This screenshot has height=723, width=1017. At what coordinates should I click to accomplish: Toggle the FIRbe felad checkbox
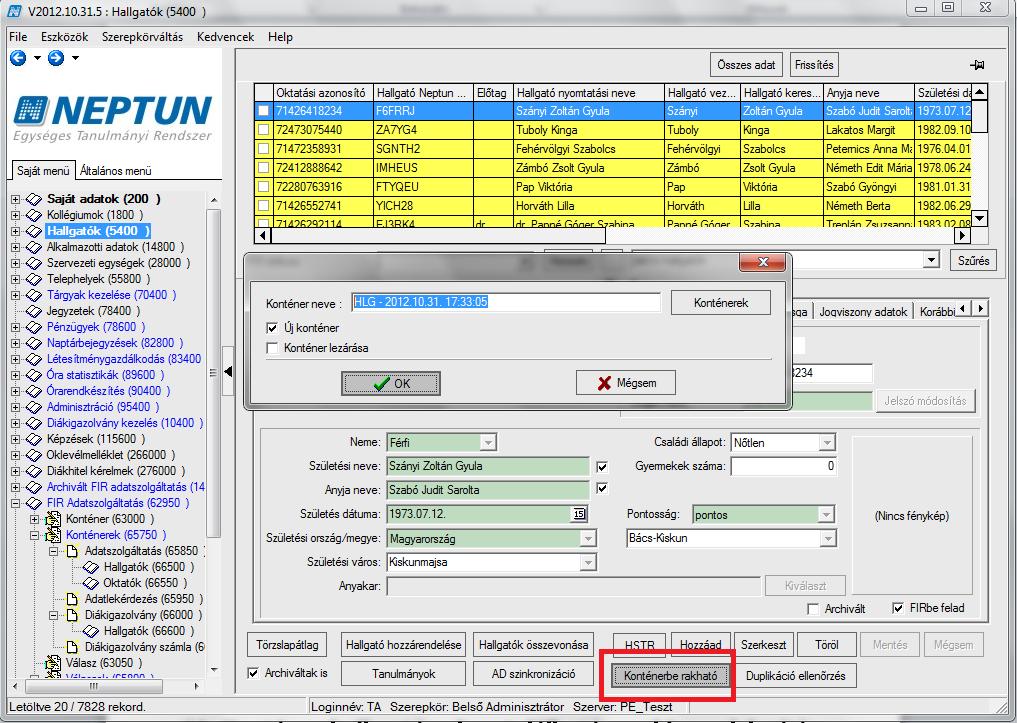[x=898, y=608]
